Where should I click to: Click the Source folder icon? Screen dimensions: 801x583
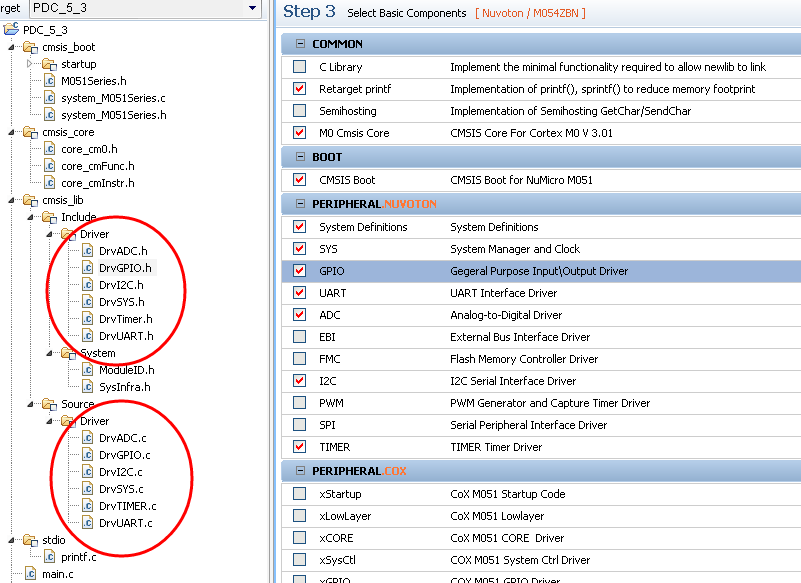[x=50, y=404]
